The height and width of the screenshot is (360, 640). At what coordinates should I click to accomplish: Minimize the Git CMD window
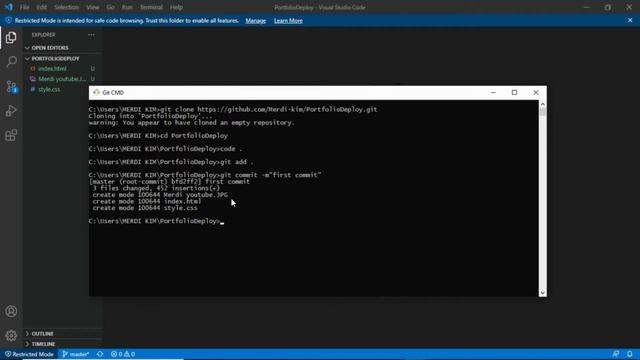pyautogui.click(x=493, y=92)
